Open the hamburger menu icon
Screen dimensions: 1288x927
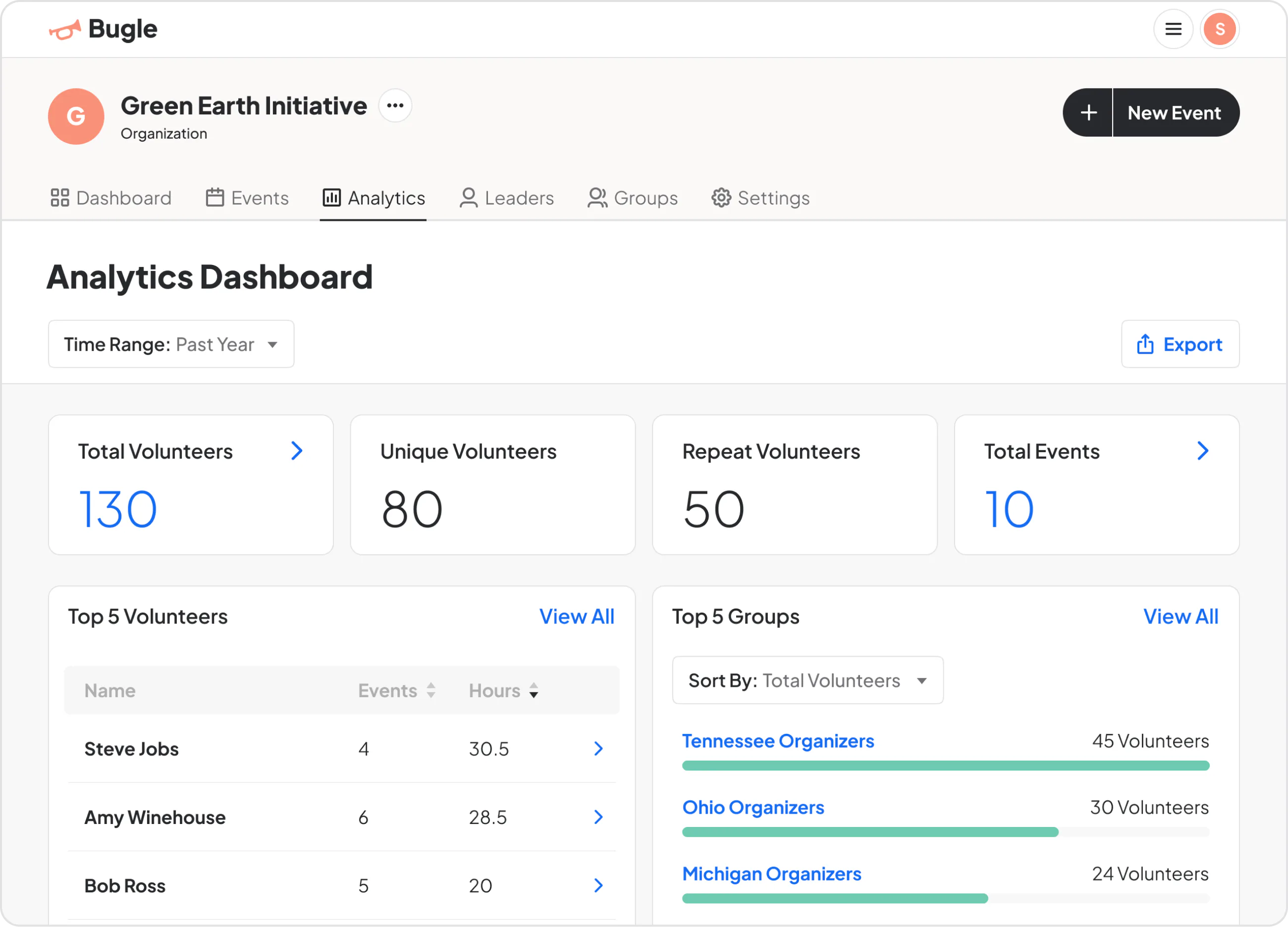pos(1173,29)
